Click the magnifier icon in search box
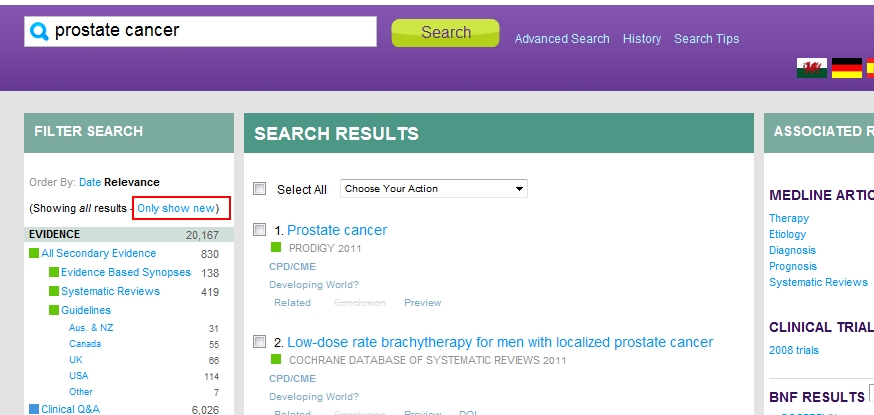The width and height of the screenshot is (874, 415). (x=40, y=31)
